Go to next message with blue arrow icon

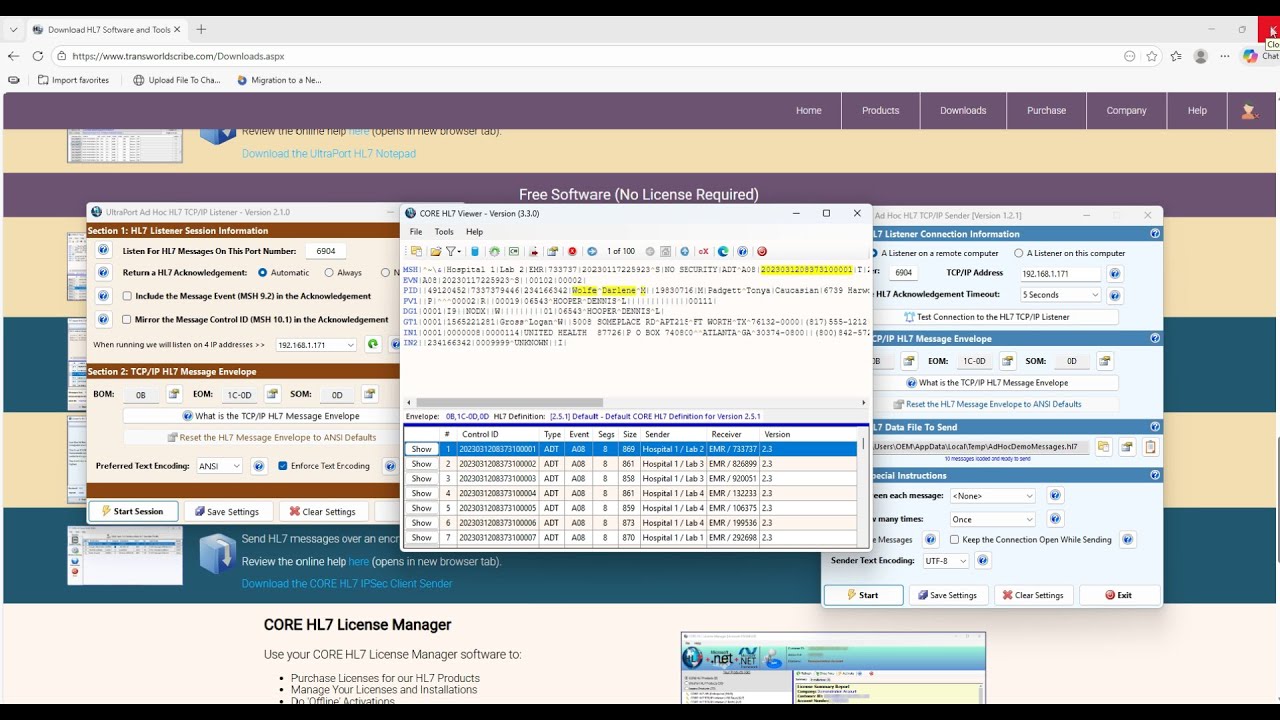[x=592, y=251]
